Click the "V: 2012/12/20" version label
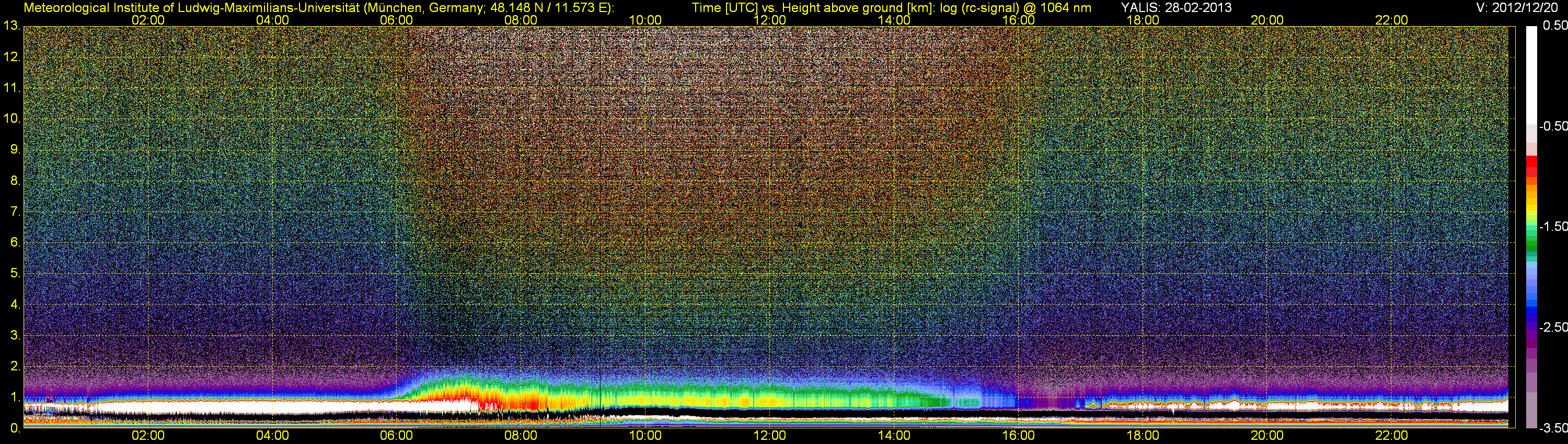 [x=1516, y=7]
